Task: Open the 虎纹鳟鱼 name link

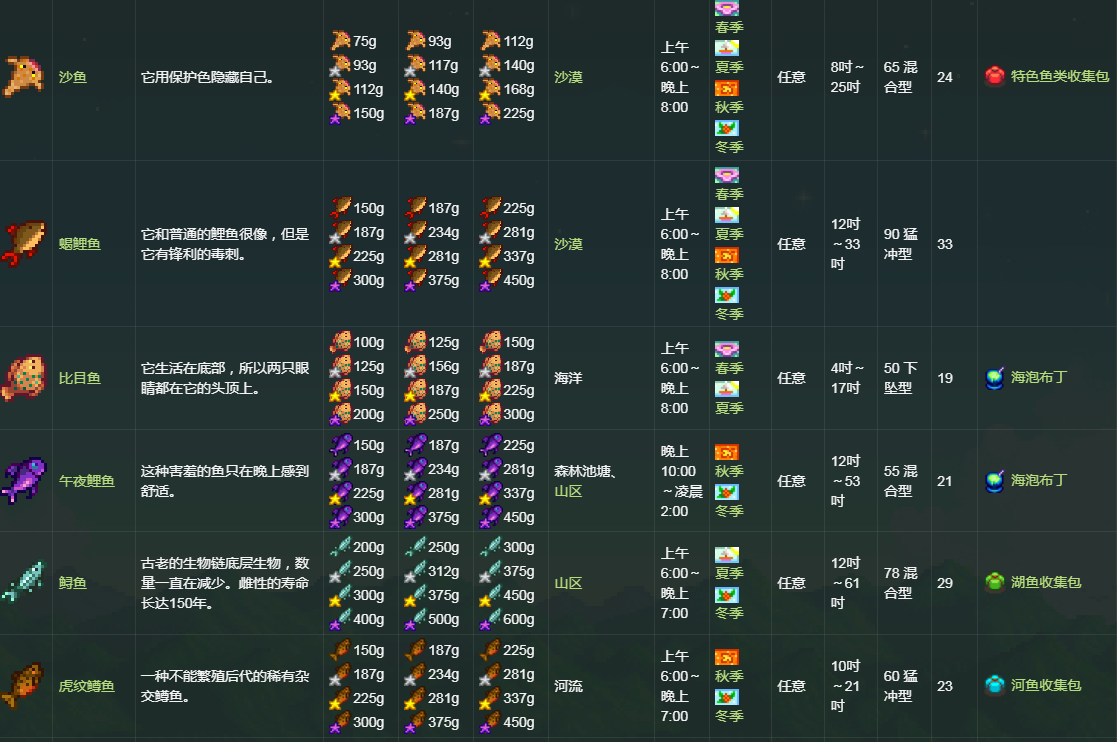Action: [86, 686]
